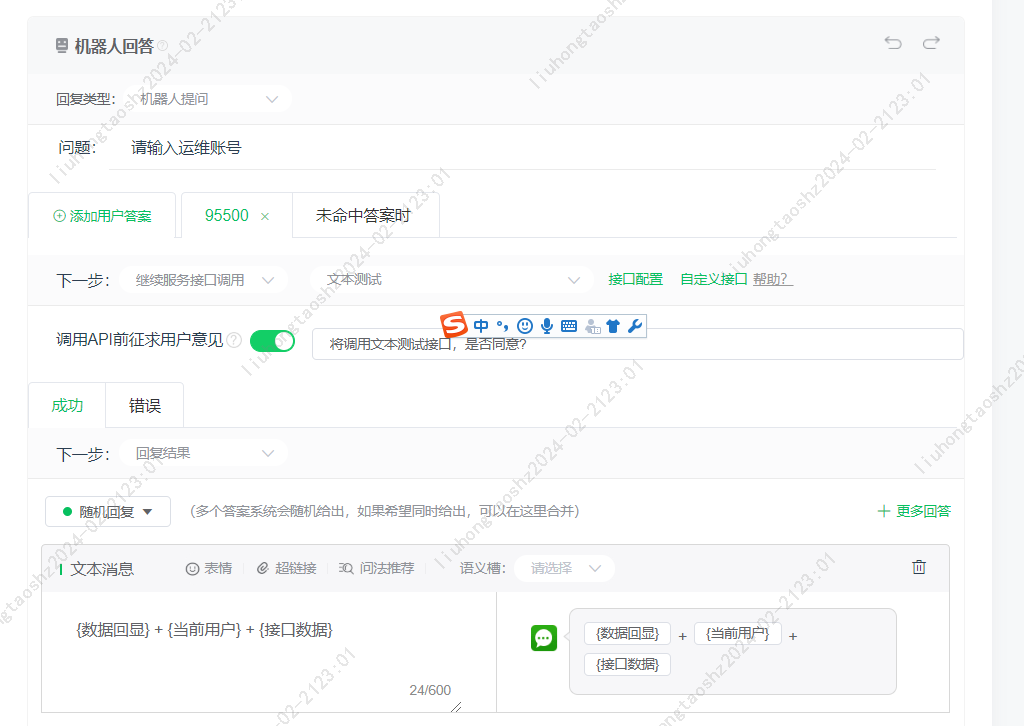Remove the 95500 answer tab
The image size is (1024, 726).
(265, 217)
